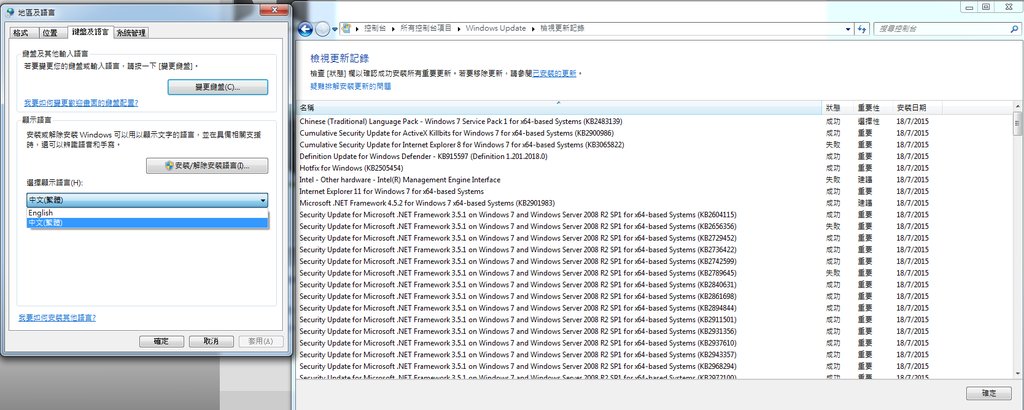Click the 套用(A) button
The height and width of the screenshot is (410, 1024).
click(x=261, y=341)
